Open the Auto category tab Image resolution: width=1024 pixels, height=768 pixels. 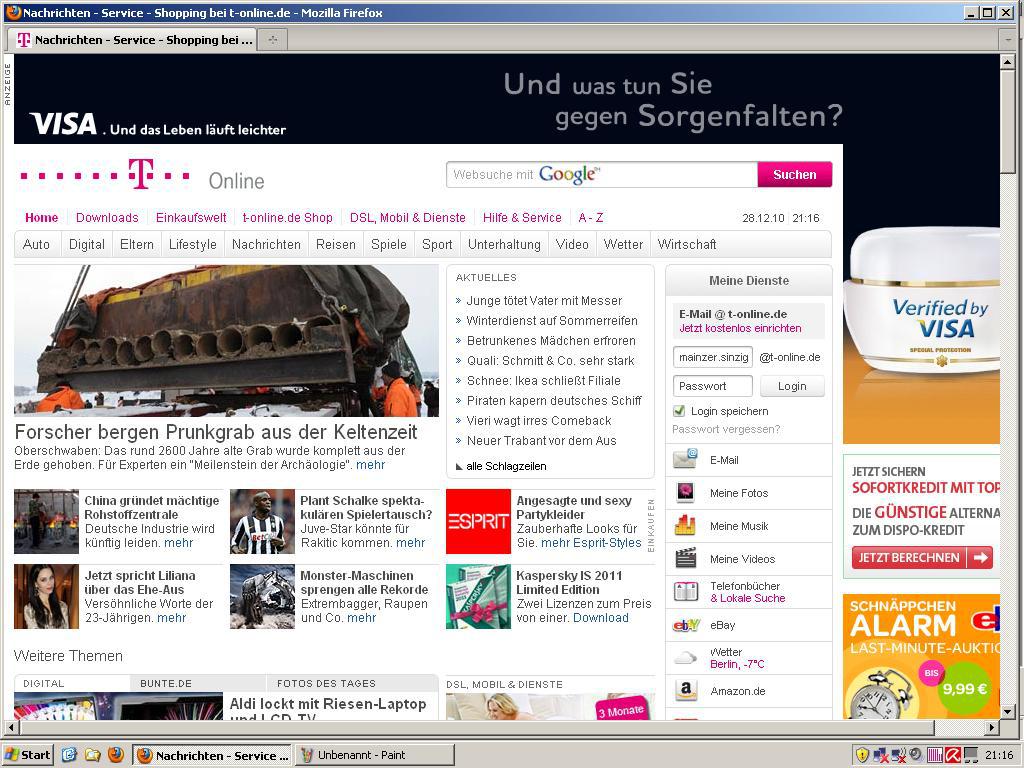point(37,244)
